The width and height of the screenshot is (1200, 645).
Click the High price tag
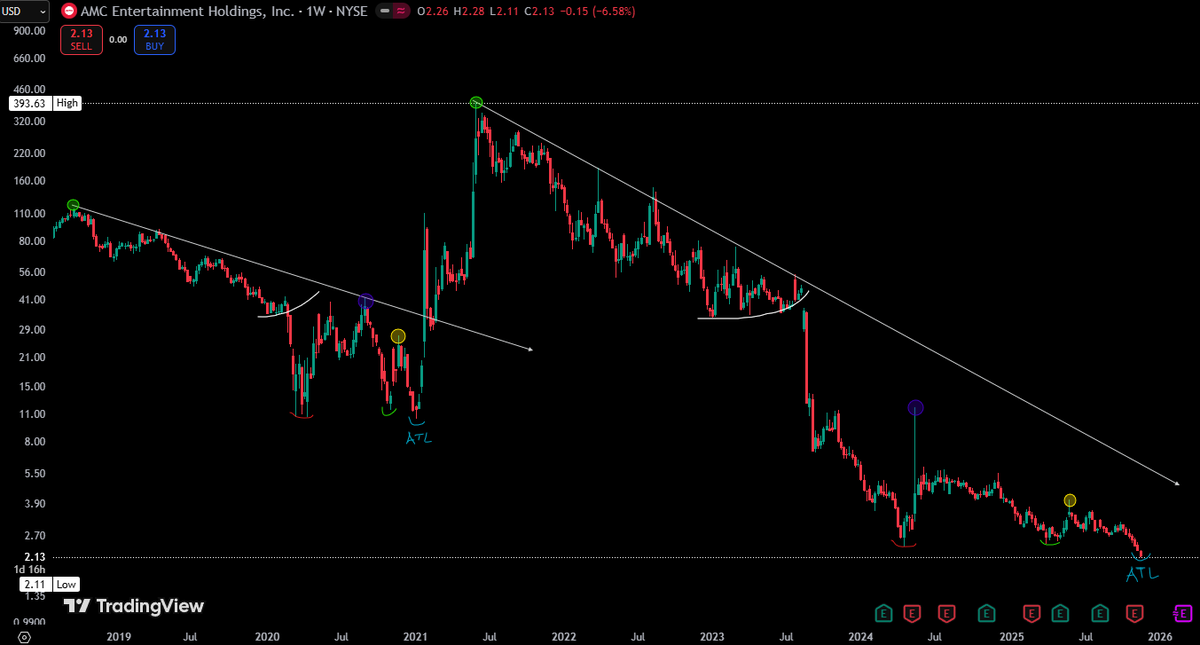point(67,103)
